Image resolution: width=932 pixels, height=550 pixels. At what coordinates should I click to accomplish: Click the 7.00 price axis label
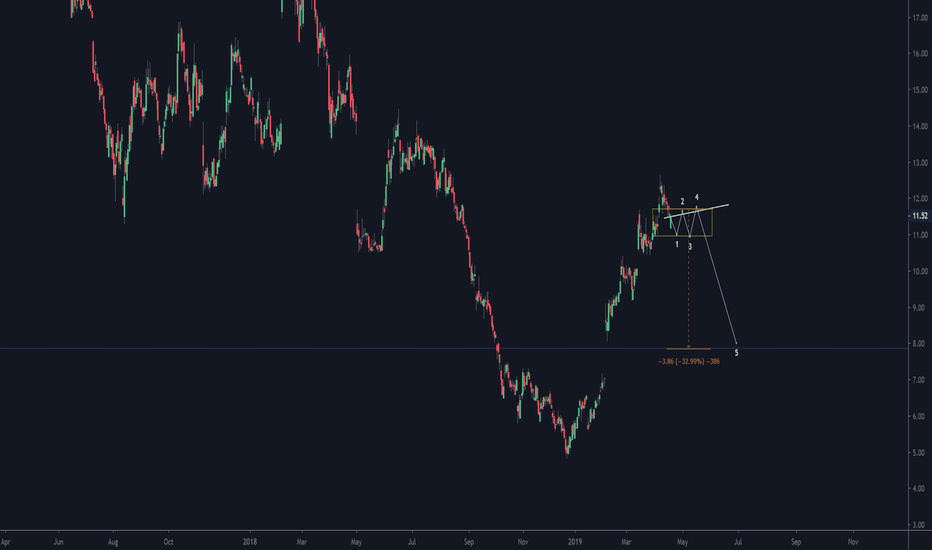(920, 380)
